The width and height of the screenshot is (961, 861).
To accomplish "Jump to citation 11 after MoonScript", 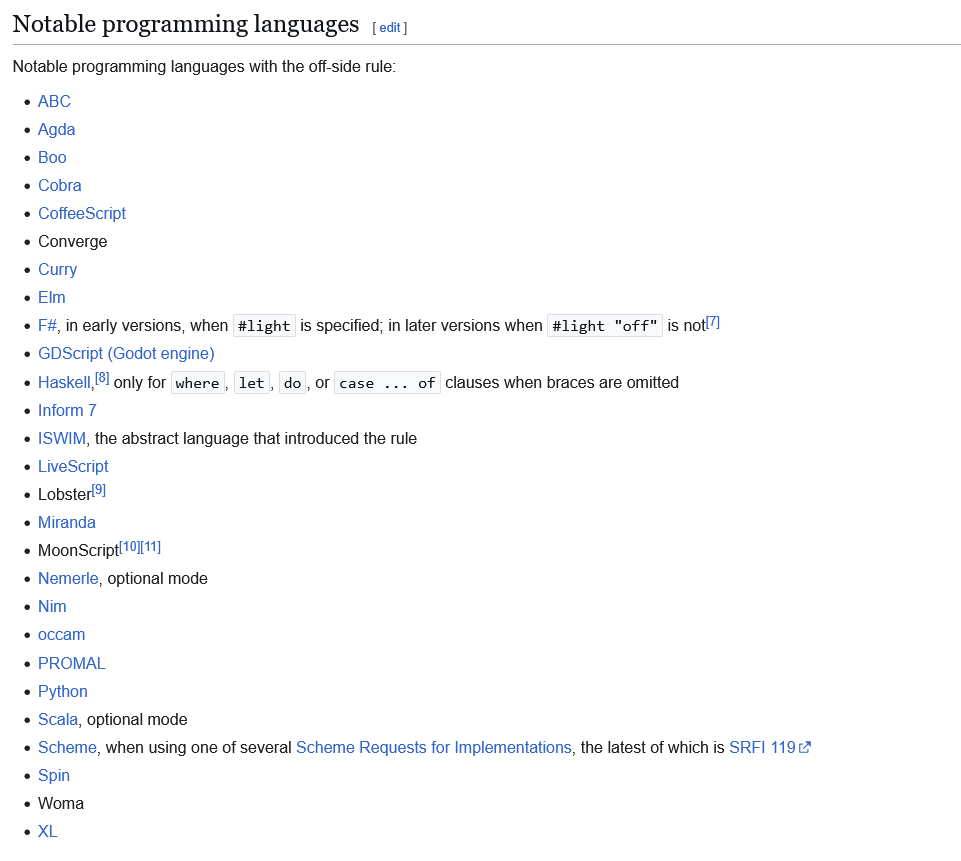I will pyautogui.click(x=151, y=547).
